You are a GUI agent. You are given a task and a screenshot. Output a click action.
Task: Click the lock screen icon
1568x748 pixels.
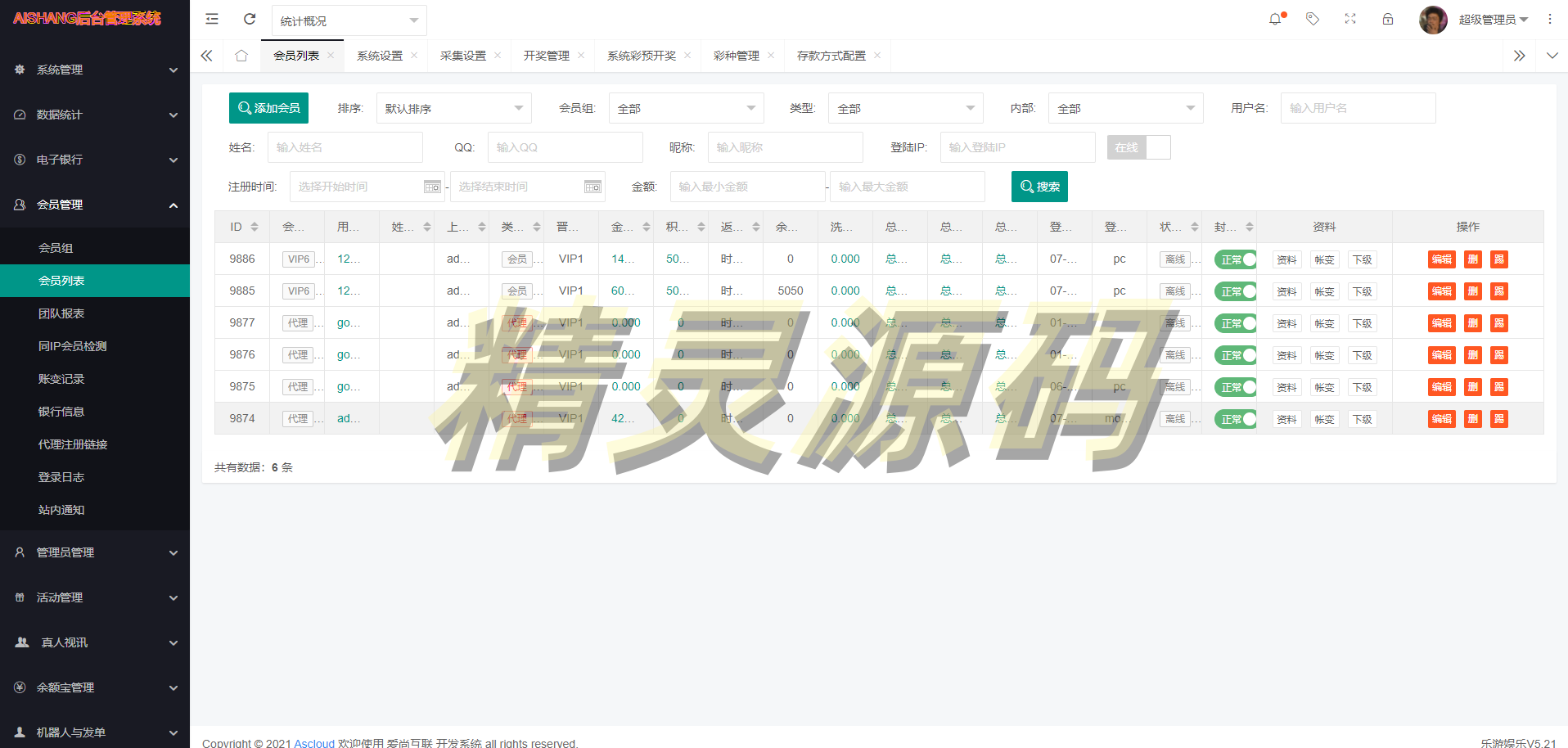(x=1388, y=19)
